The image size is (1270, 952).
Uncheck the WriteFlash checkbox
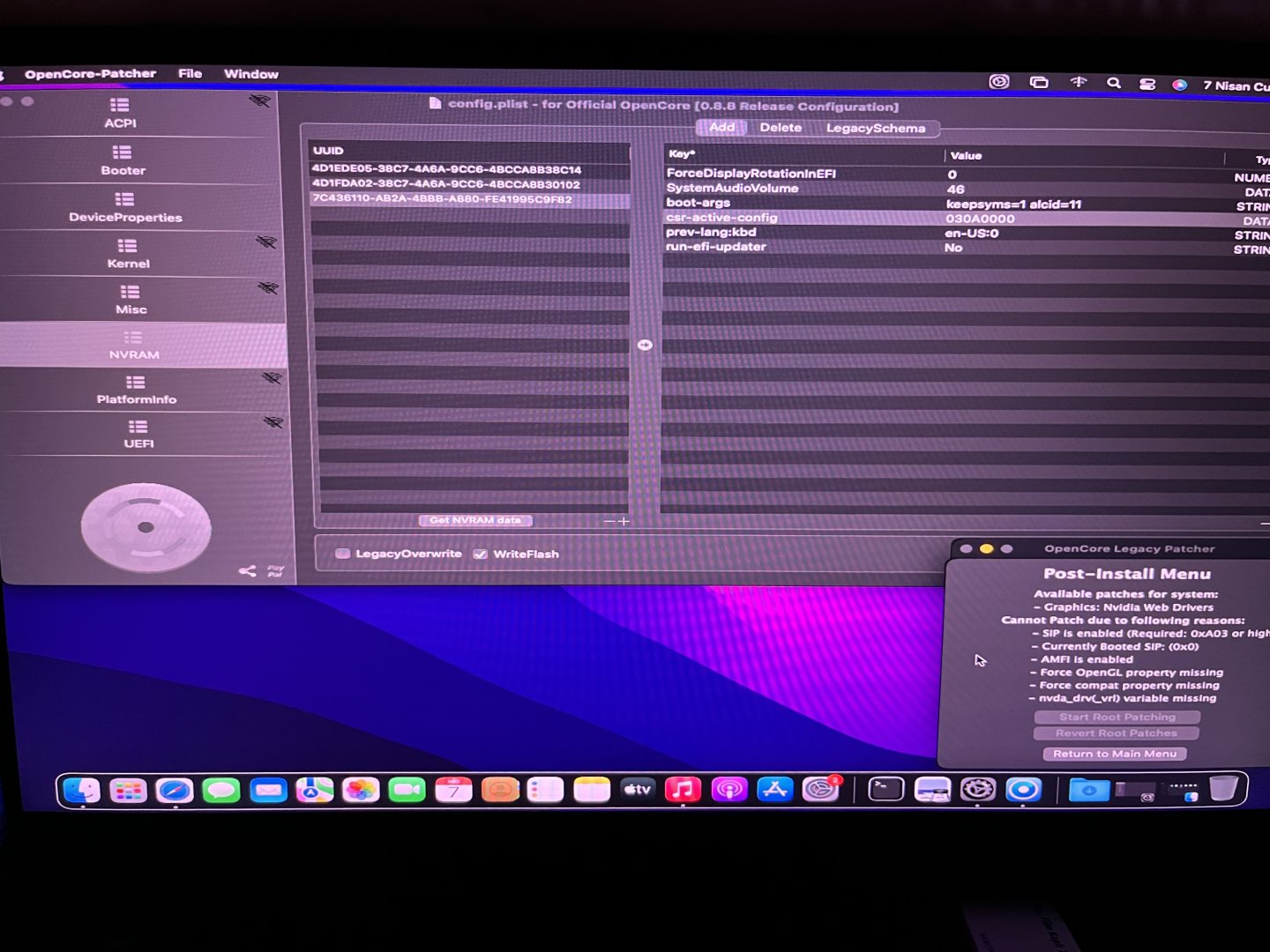tap(481, 554)
